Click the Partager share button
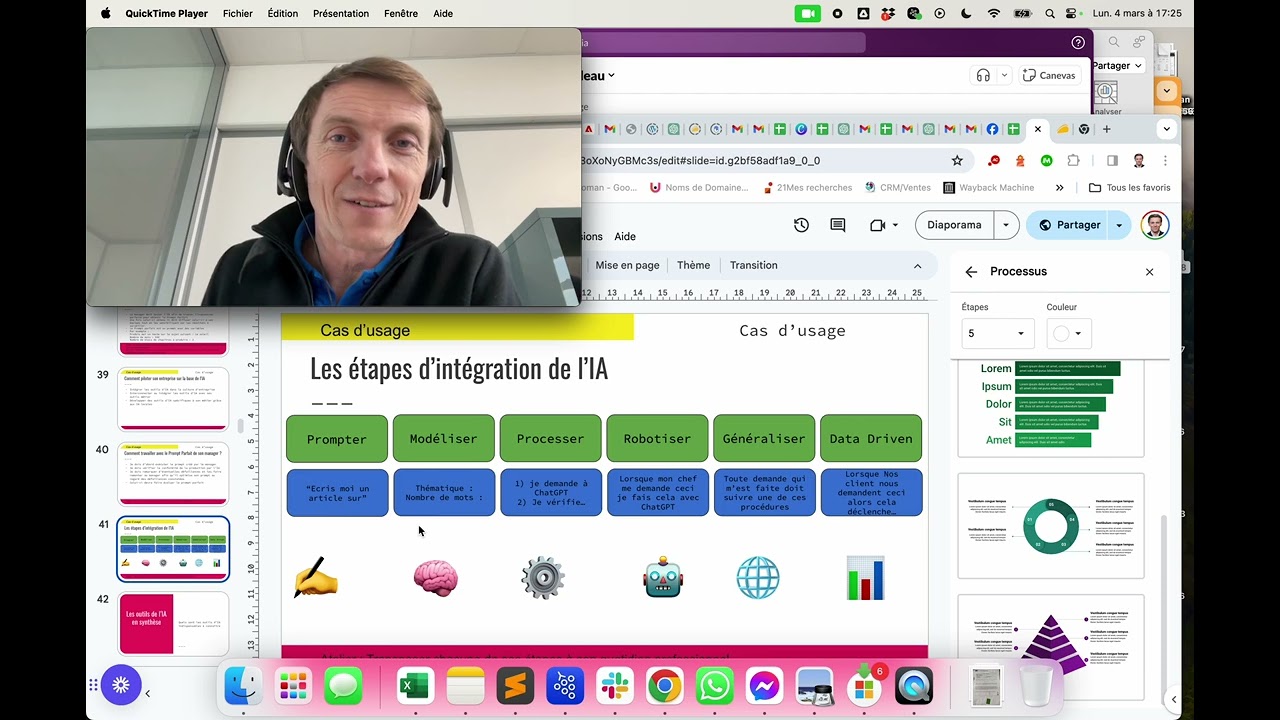The width and height of the screenshot is (1280, 720). 1069,225
